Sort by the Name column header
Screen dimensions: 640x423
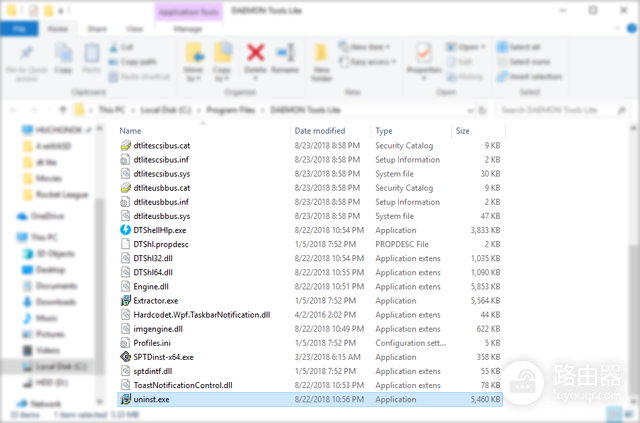tap(130, 131)
